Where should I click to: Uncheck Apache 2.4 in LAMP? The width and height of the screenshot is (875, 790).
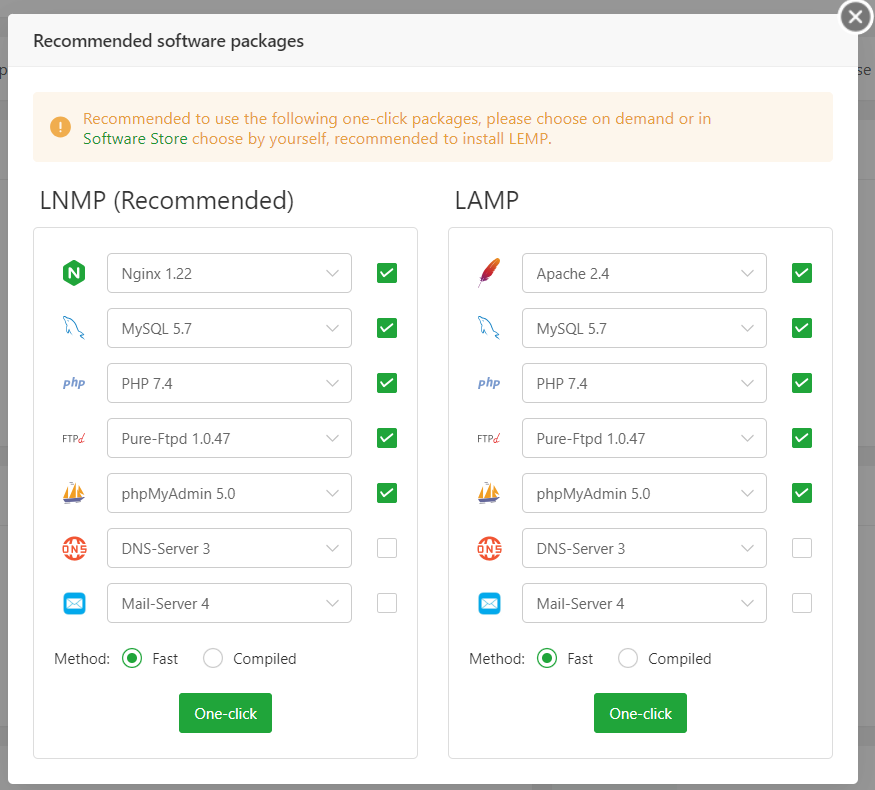pyautogui.click(x=802, y=273)
